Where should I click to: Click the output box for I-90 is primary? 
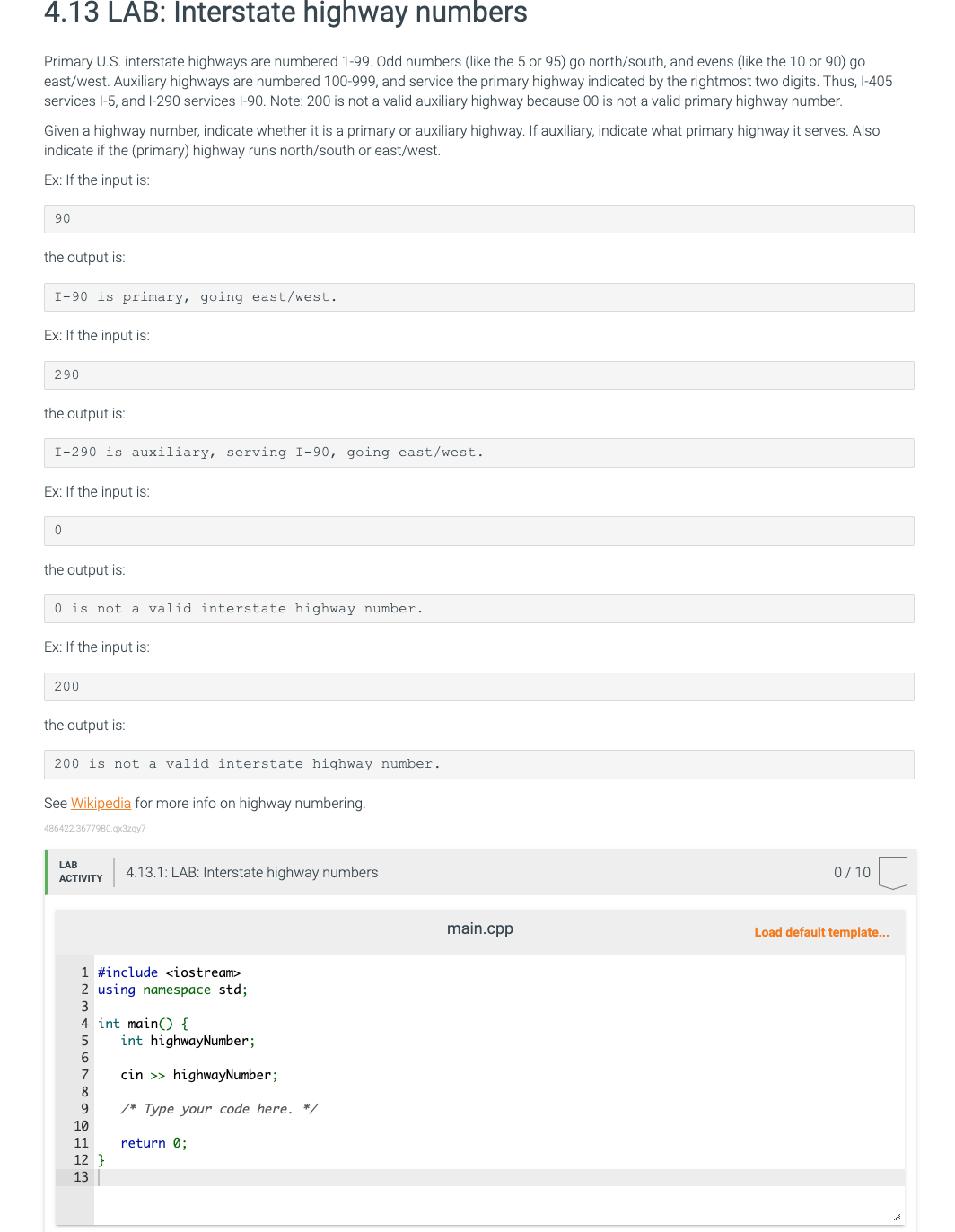(479, 297)
